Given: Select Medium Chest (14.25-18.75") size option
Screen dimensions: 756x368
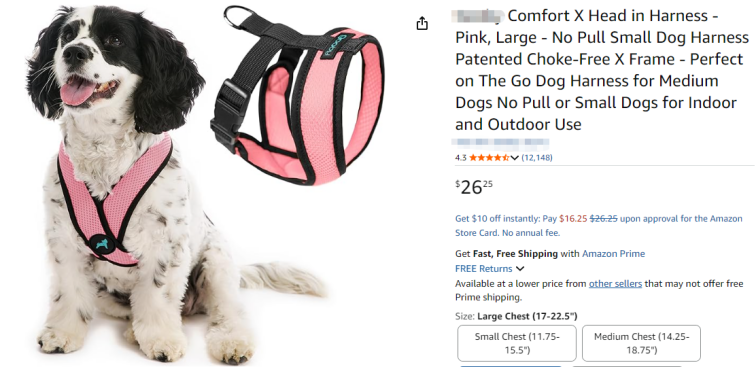Looking at the screenshot, I should click(x=641, y=343).
